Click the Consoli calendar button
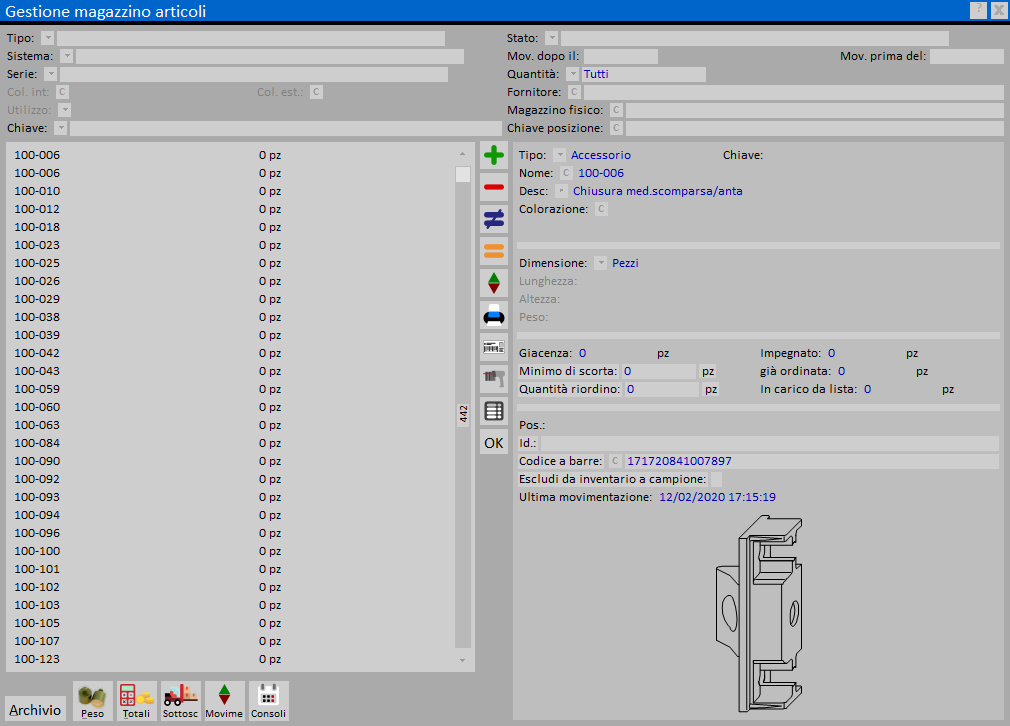 point(268,701)
